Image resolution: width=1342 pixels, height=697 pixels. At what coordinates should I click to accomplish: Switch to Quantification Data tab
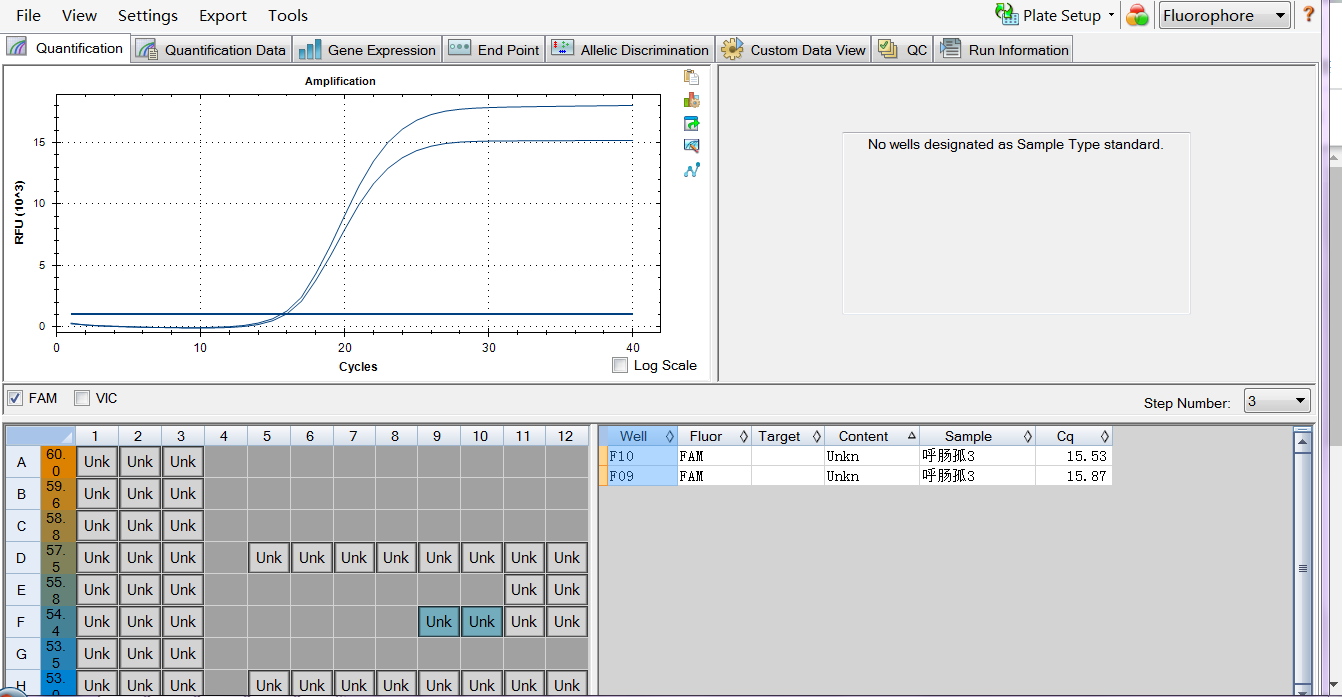pyautogui.click(x=211, y=49)
